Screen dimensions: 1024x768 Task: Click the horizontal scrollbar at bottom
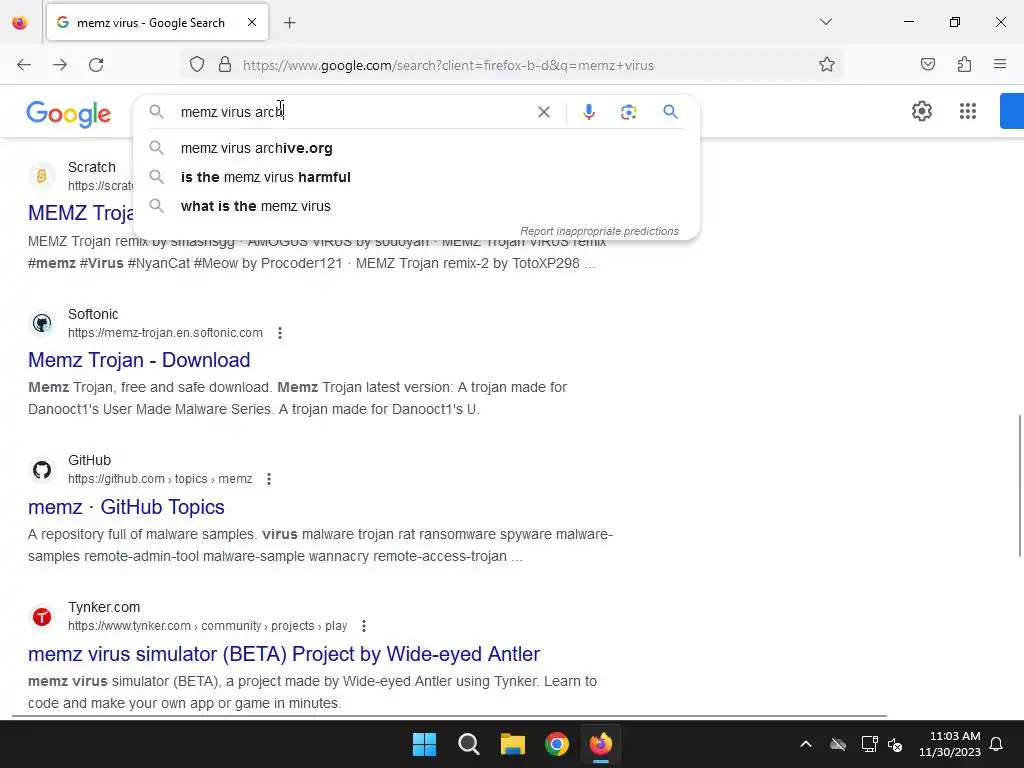449,716
